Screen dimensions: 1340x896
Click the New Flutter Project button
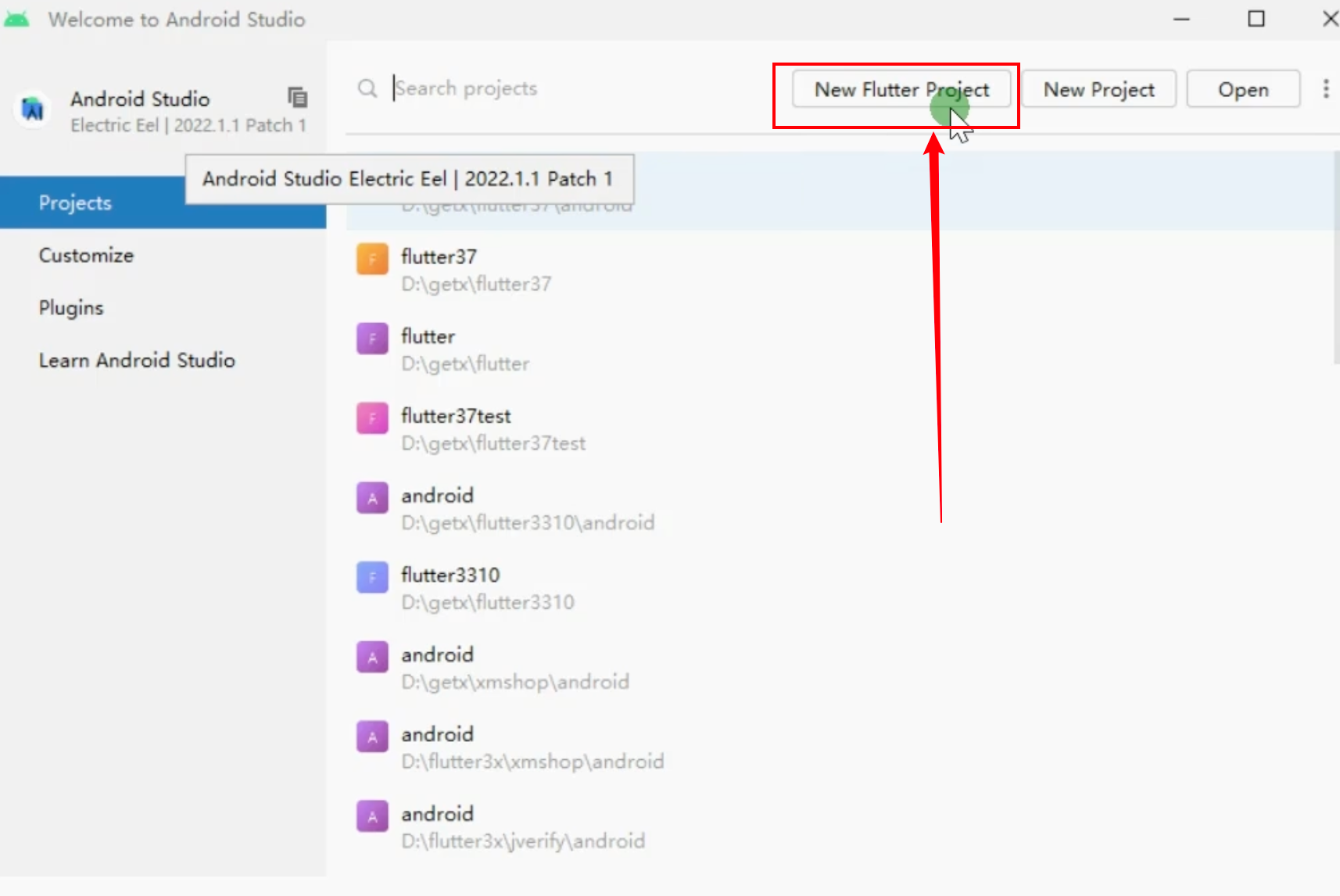(x=901, y=89)
